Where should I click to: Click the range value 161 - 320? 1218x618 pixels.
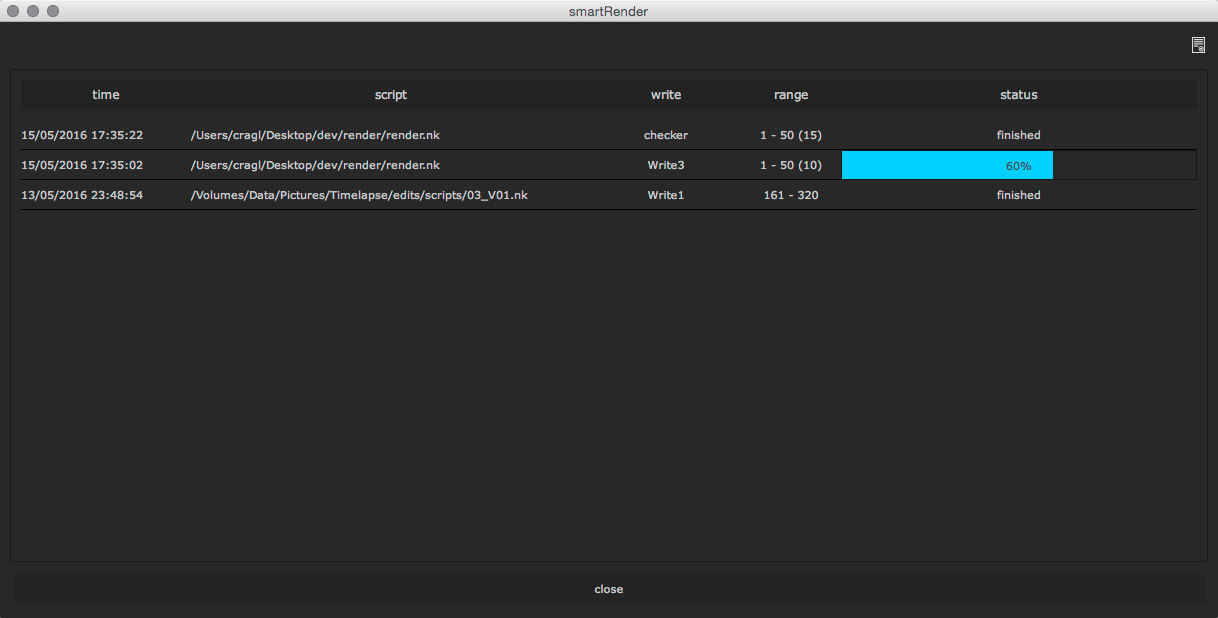791,195
